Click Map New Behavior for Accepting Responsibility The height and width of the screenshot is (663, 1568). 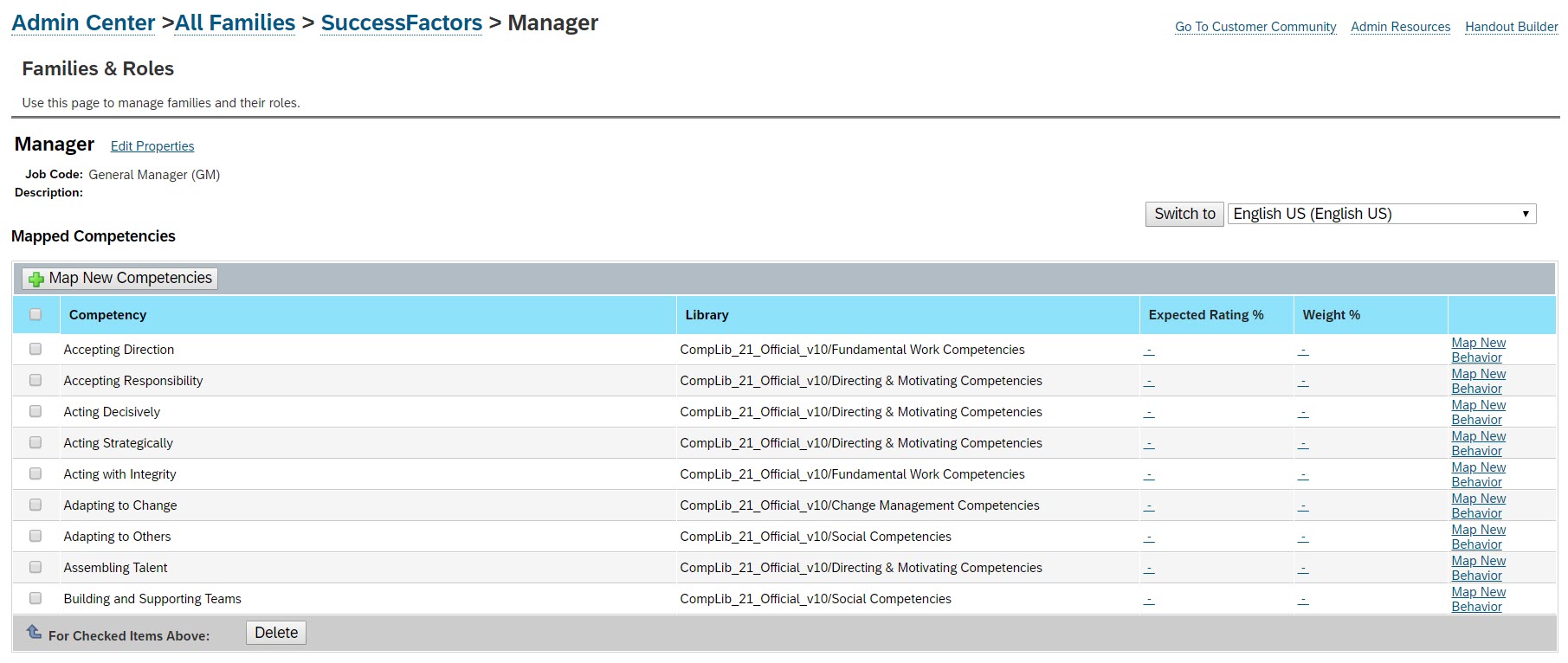click(x=1478, y=381)
